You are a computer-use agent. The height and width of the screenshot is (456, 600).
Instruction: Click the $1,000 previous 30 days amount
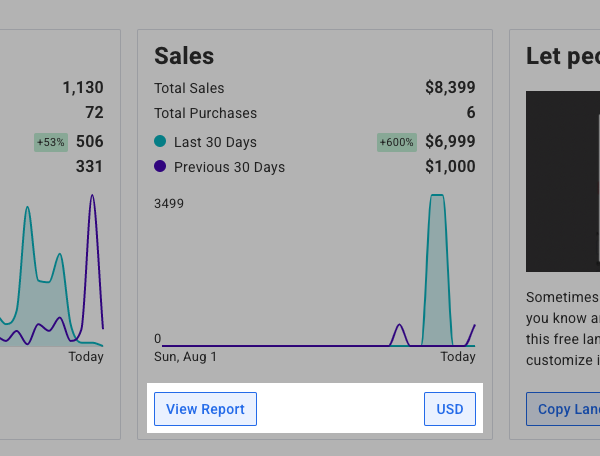(x=450, y=167)
